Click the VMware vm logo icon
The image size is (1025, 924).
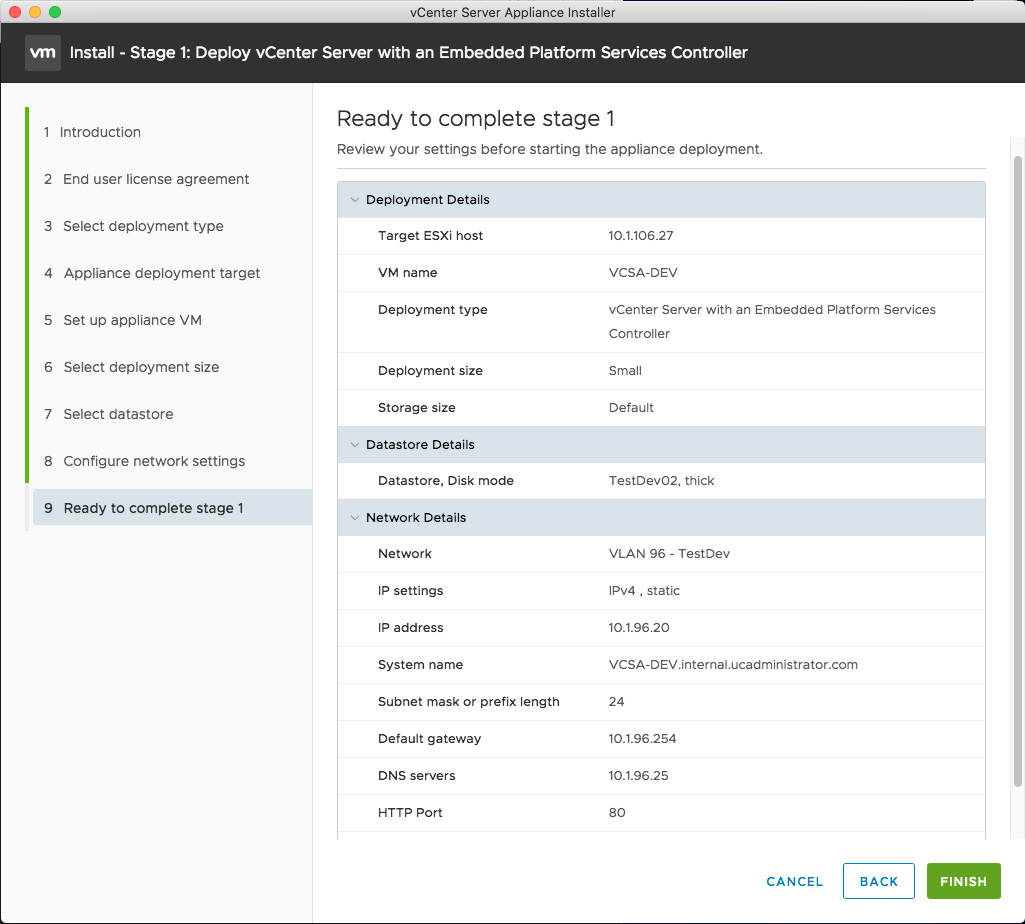coord(42,52)
